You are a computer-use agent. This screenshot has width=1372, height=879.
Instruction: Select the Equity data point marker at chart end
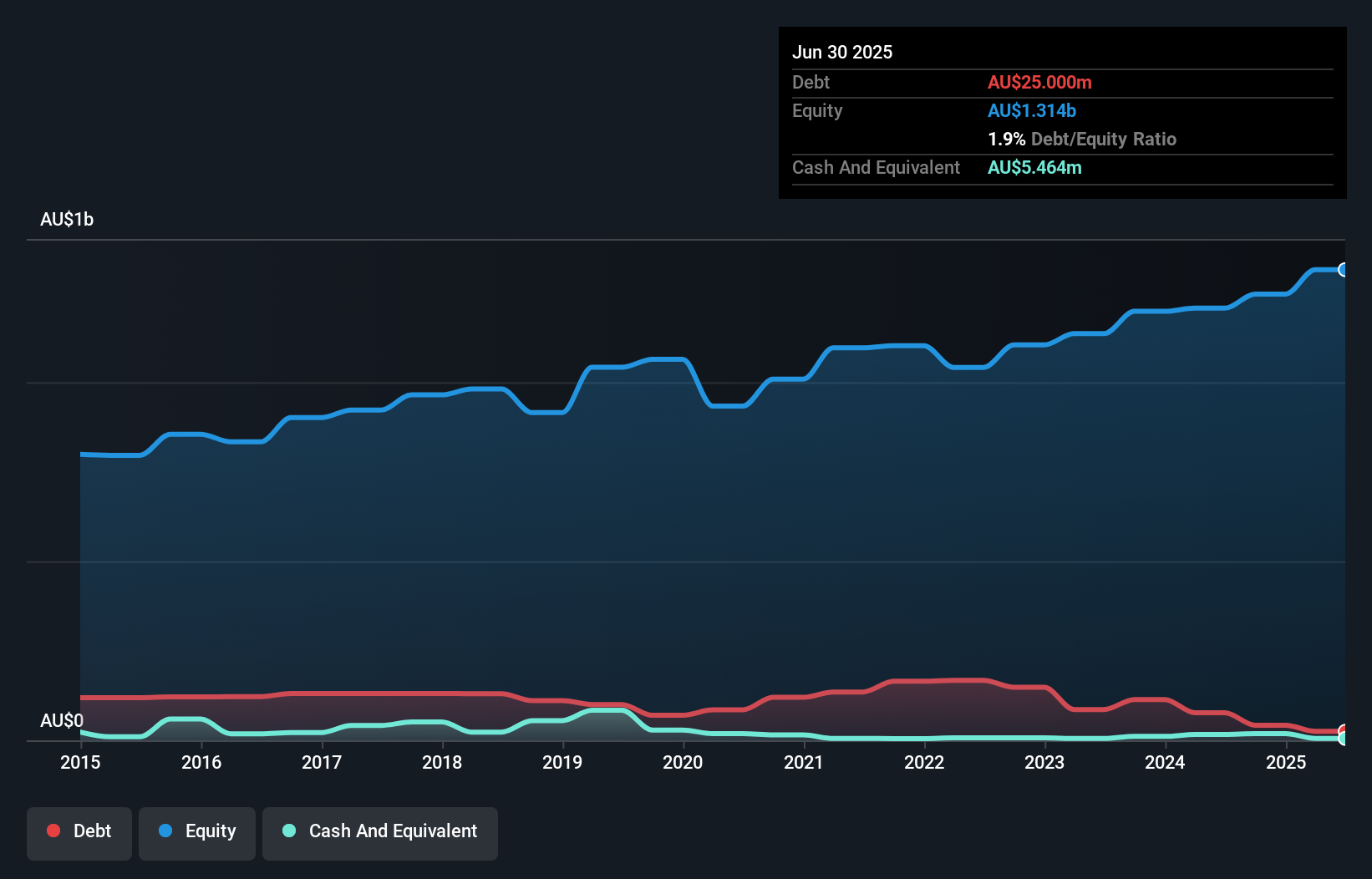1344,269
